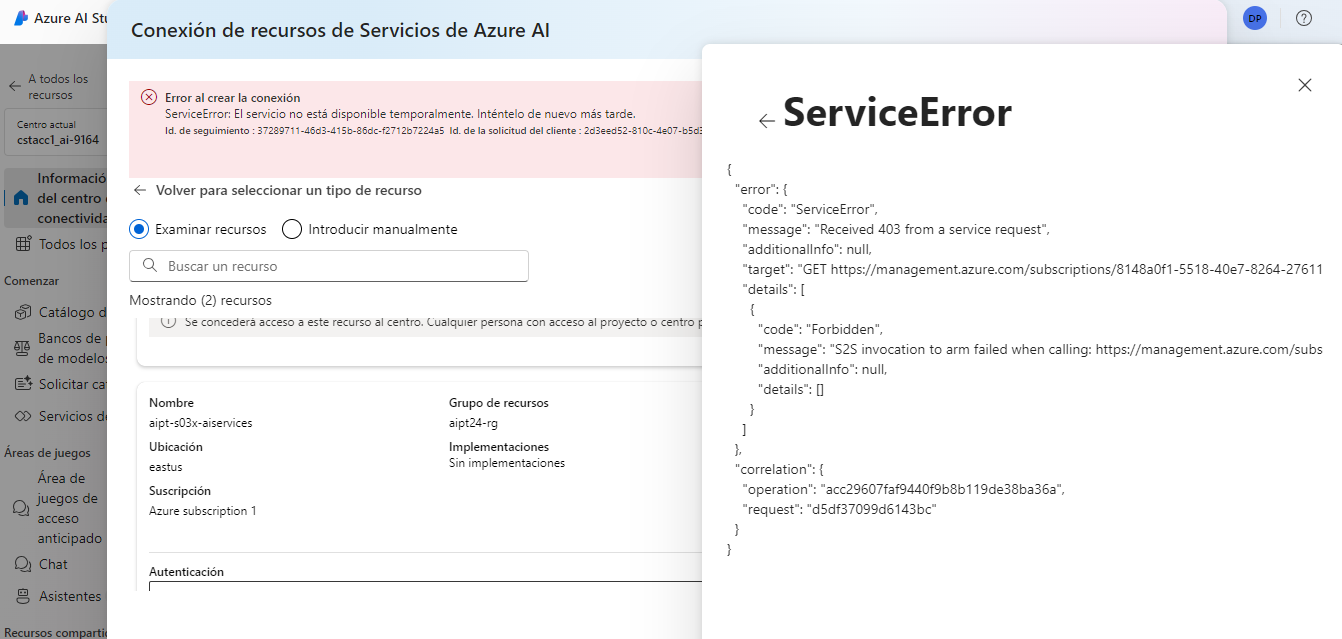
Task: Select the Introducir manualmente radio button
Action: [x=292, y=229]
